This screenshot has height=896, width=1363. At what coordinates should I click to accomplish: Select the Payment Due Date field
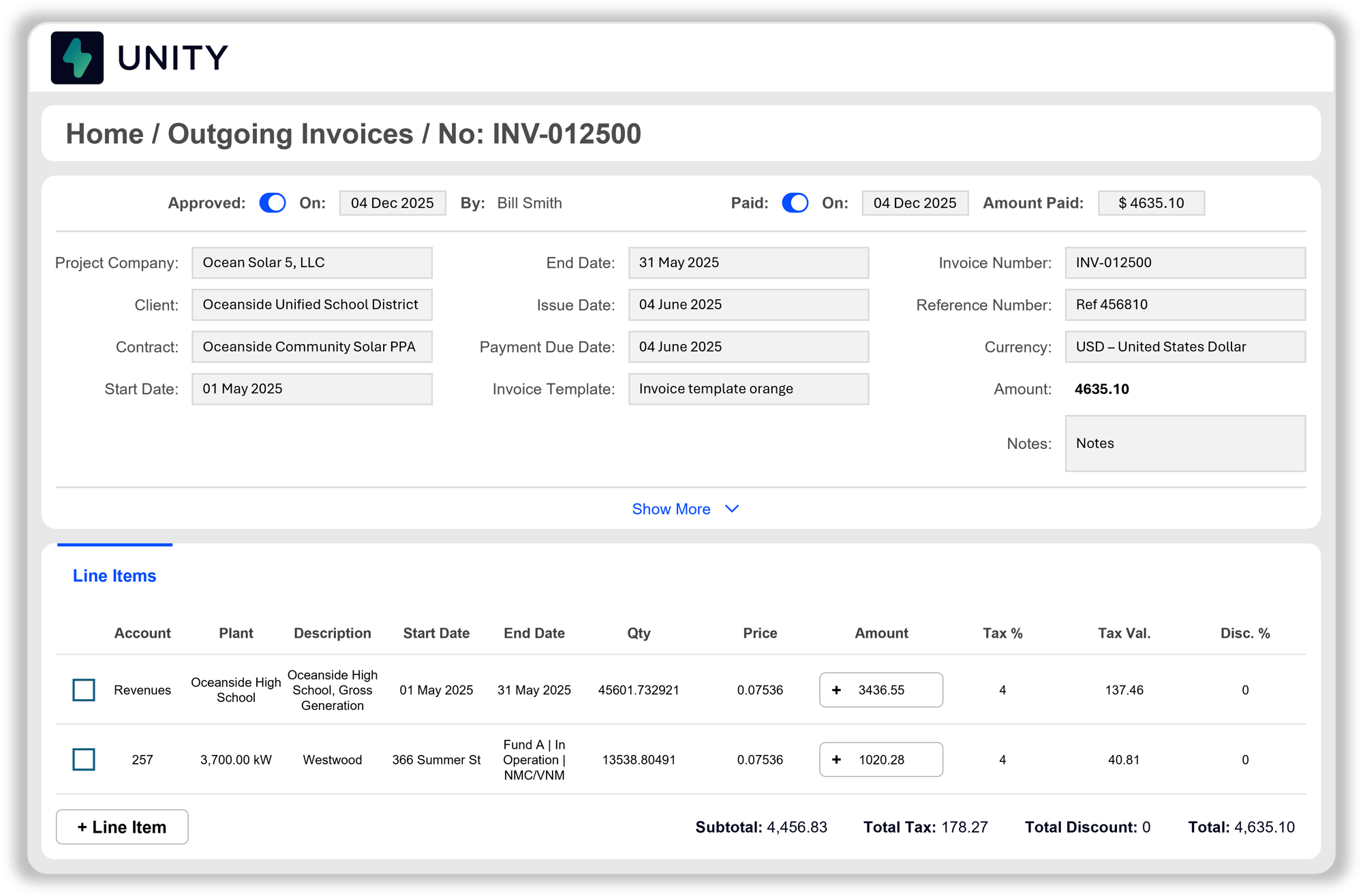pos(748,346)
